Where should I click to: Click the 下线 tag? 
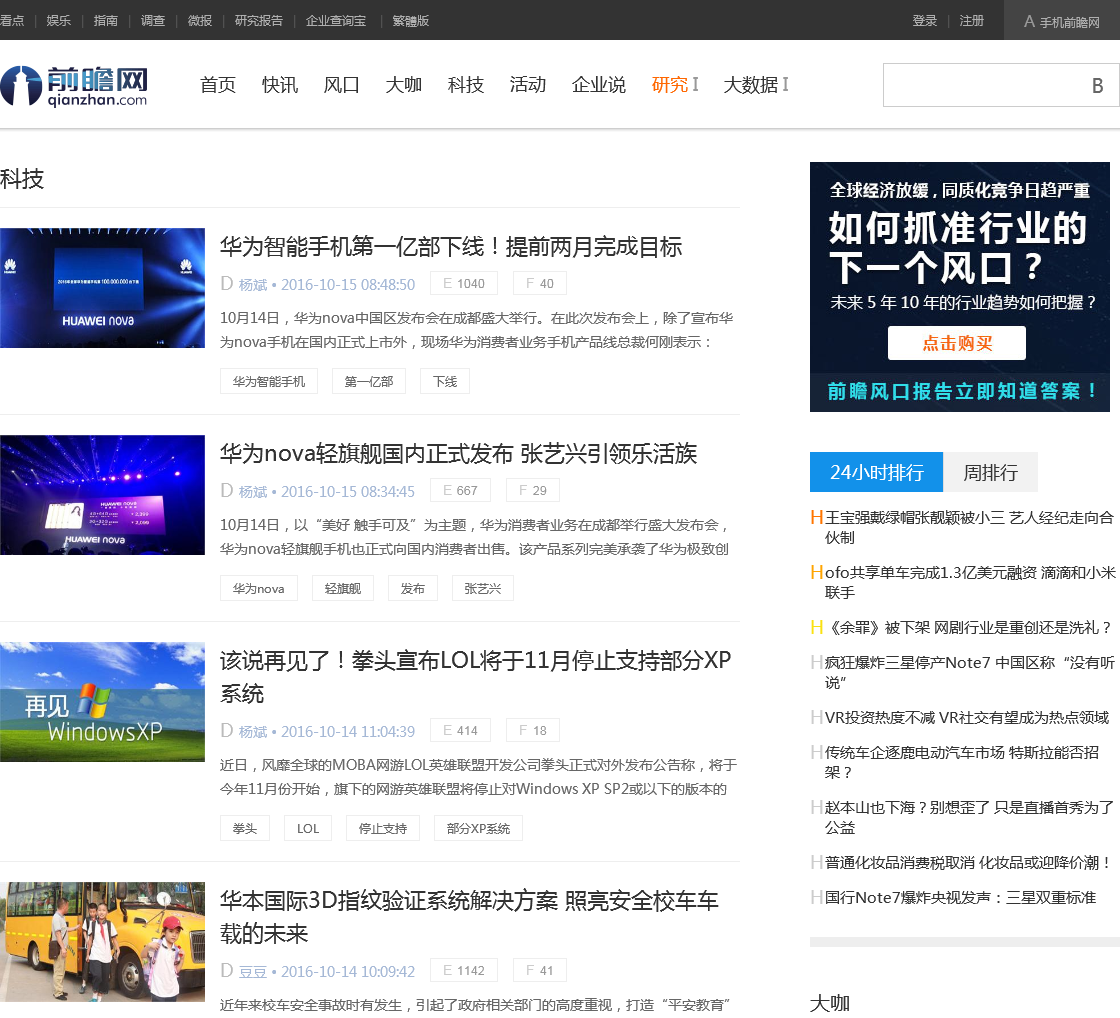(445, 382)
